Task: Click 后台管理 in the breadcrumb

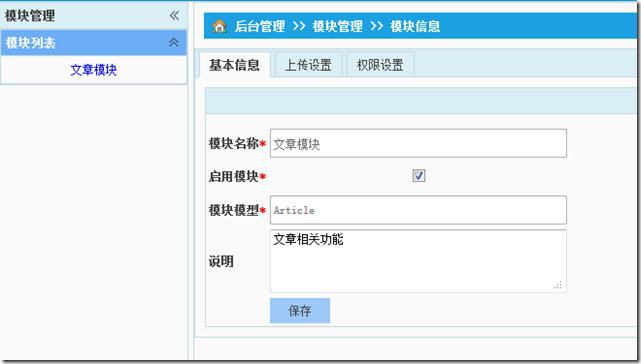Action: coord(260,26)
